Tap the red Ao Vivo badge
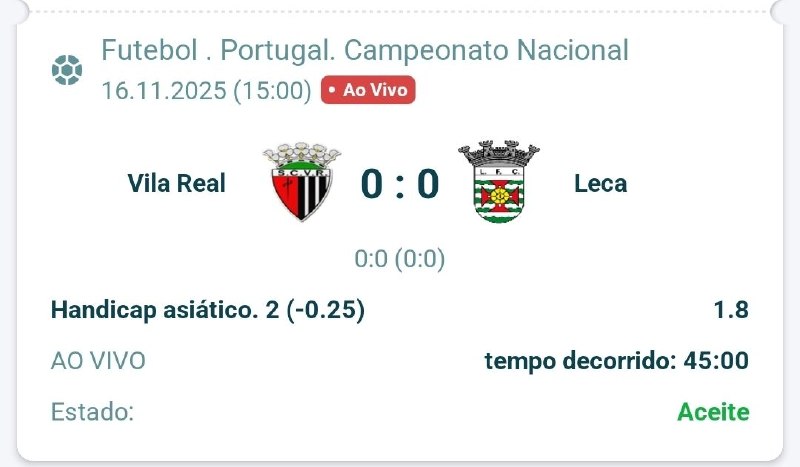Viewport: 800px width, 467px height. (368, 90)
